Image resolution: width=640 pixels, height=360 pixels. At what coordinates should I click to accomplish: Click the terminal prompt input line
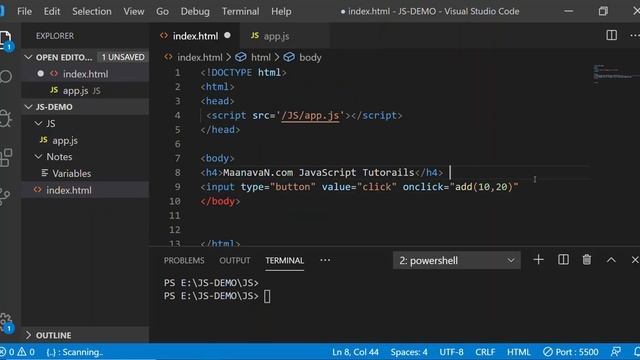(x=217, y=296)
